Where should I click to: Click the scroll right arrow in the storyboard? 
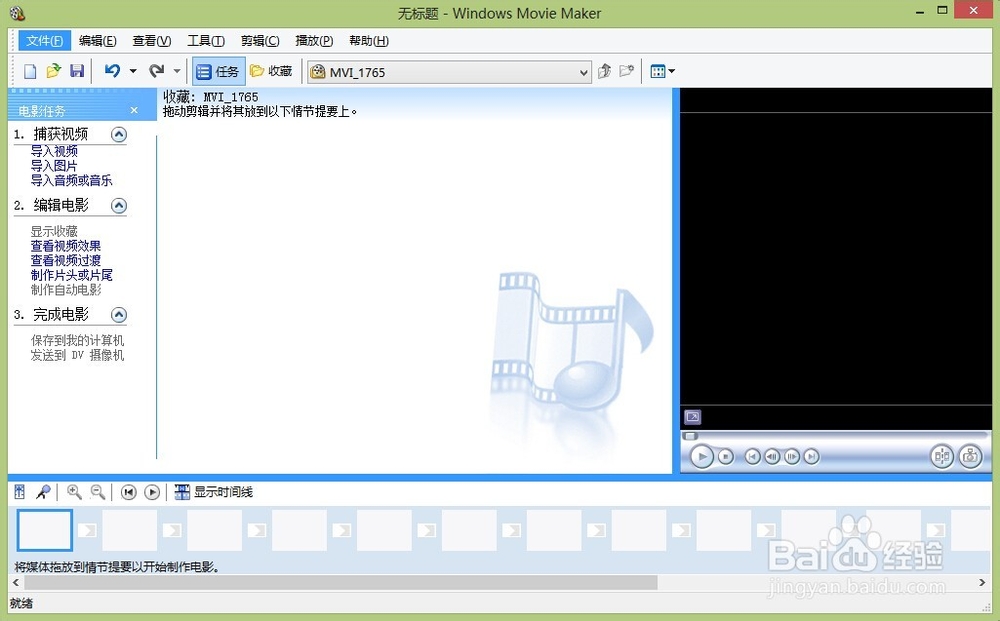[x=982, y=583]
